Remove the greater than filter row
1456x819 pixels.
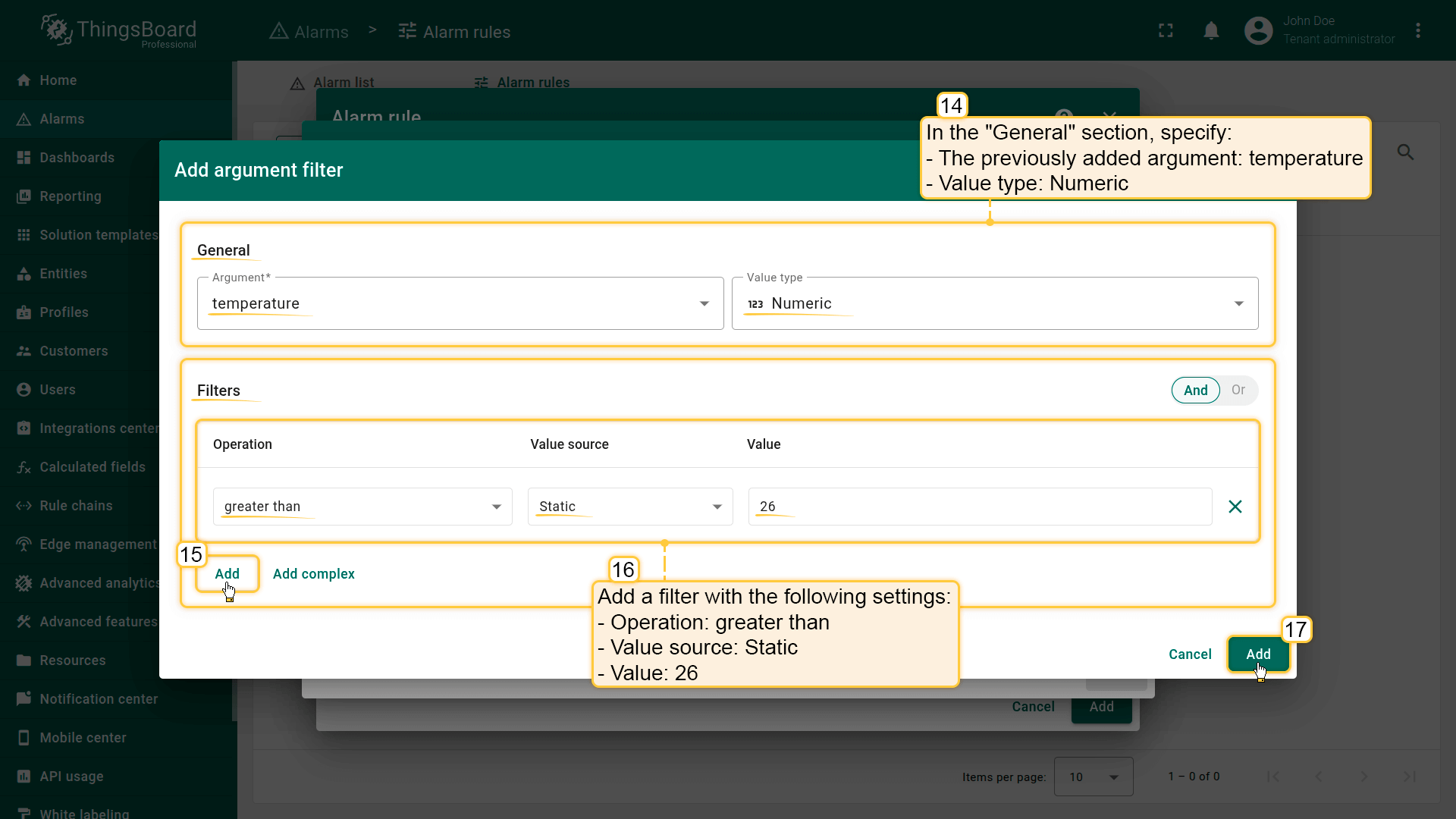point(1235,507)
